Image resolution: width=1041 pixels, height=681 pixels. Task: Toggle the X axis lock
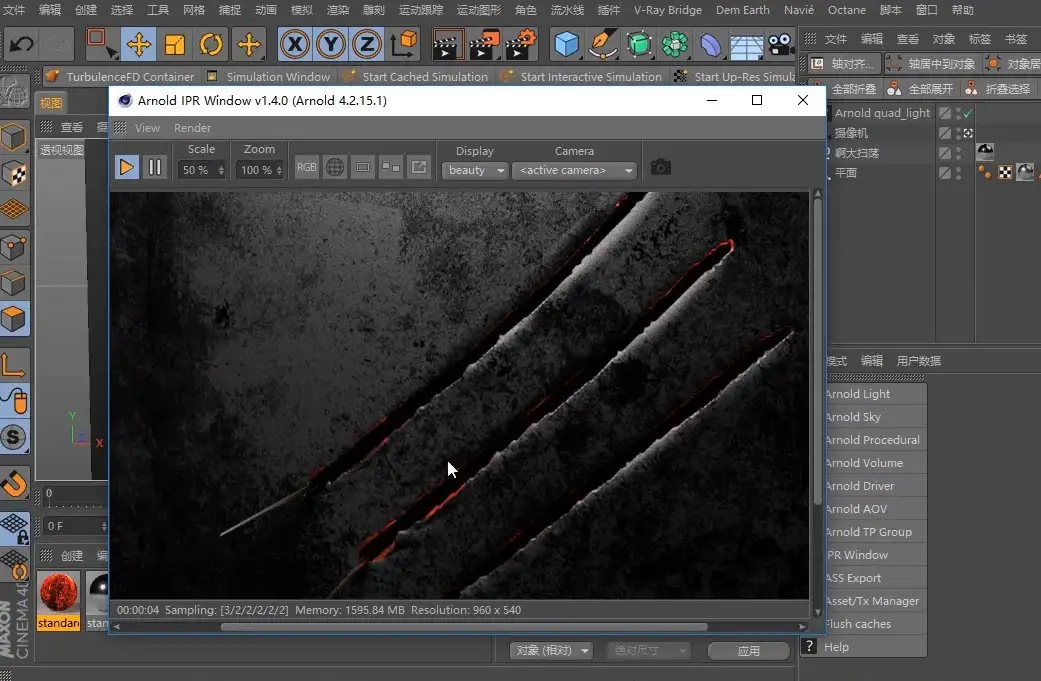295,44
